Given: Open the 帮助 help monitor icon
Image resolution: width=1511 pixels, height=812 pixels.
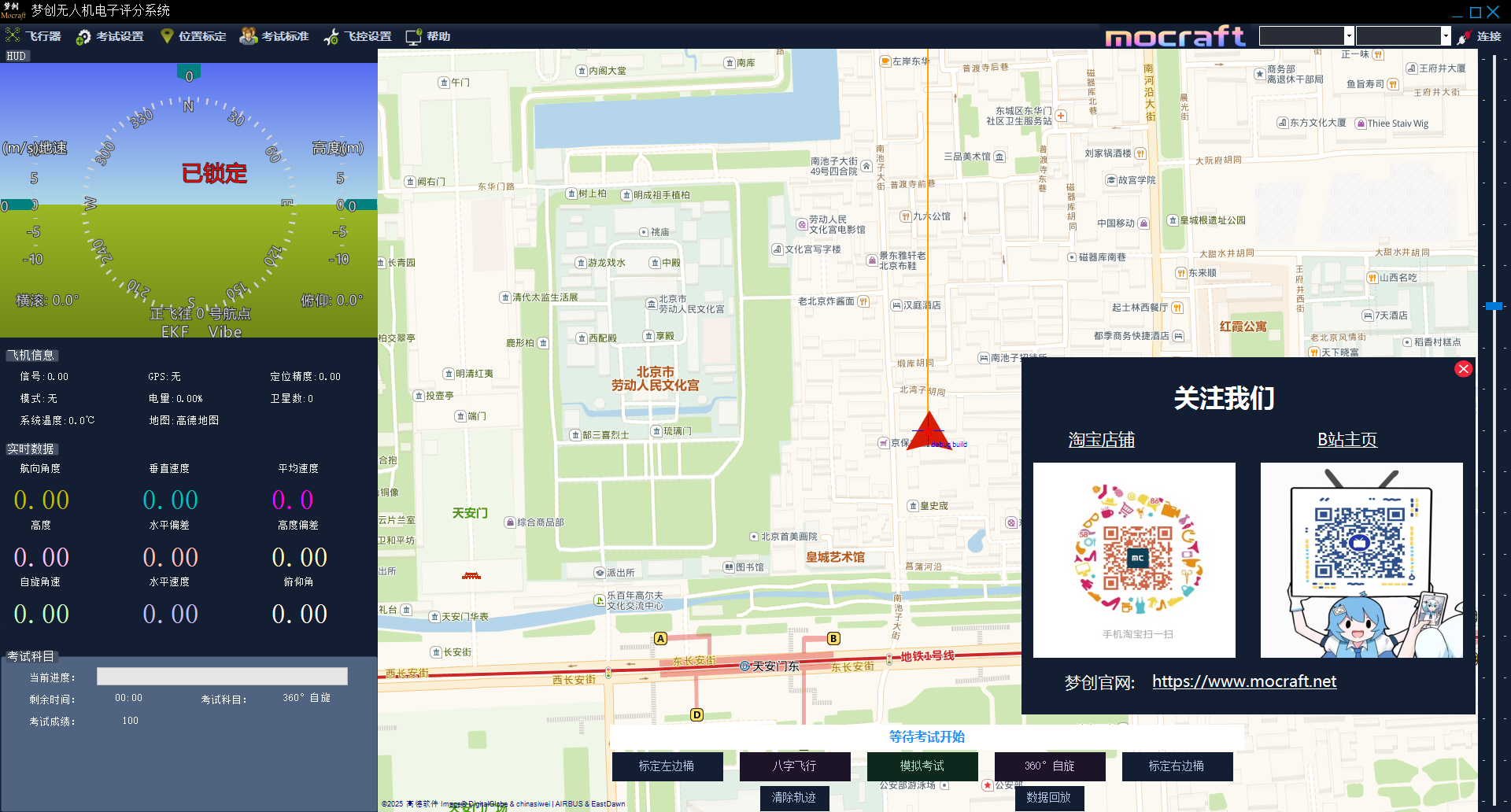Looking at the screenshot, I should pyautogui.click(x=413, y=36).
